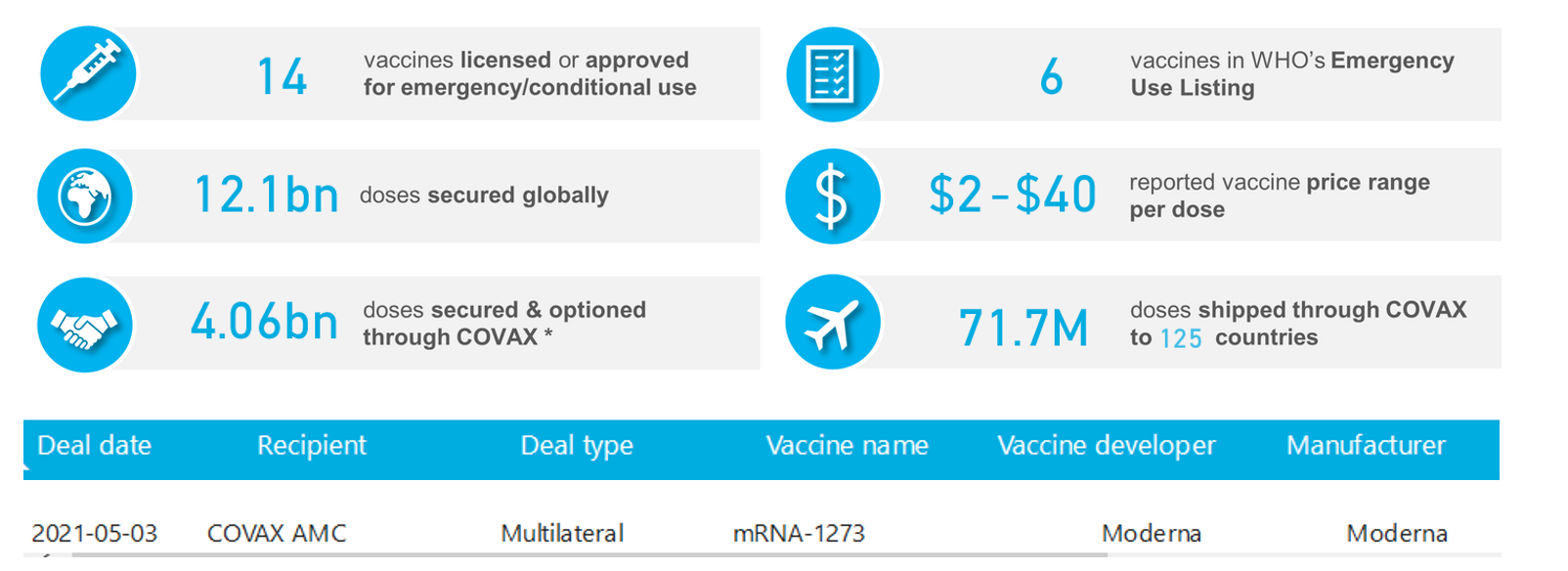Click the 125 countries number

[x=1181, y=339]
